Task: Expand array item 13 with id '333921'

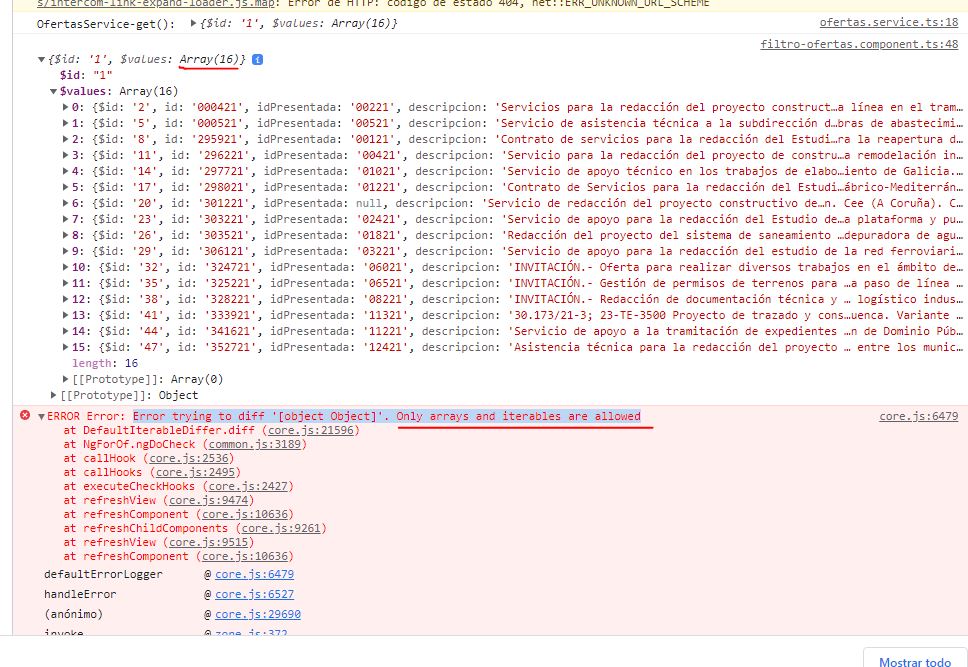Action: [x=65, y=316]
